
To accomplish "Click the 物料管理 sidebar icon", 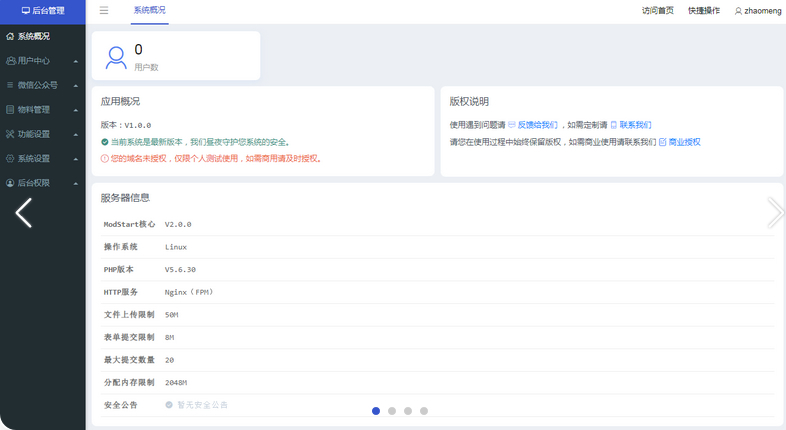I will [x=10, y=110].
